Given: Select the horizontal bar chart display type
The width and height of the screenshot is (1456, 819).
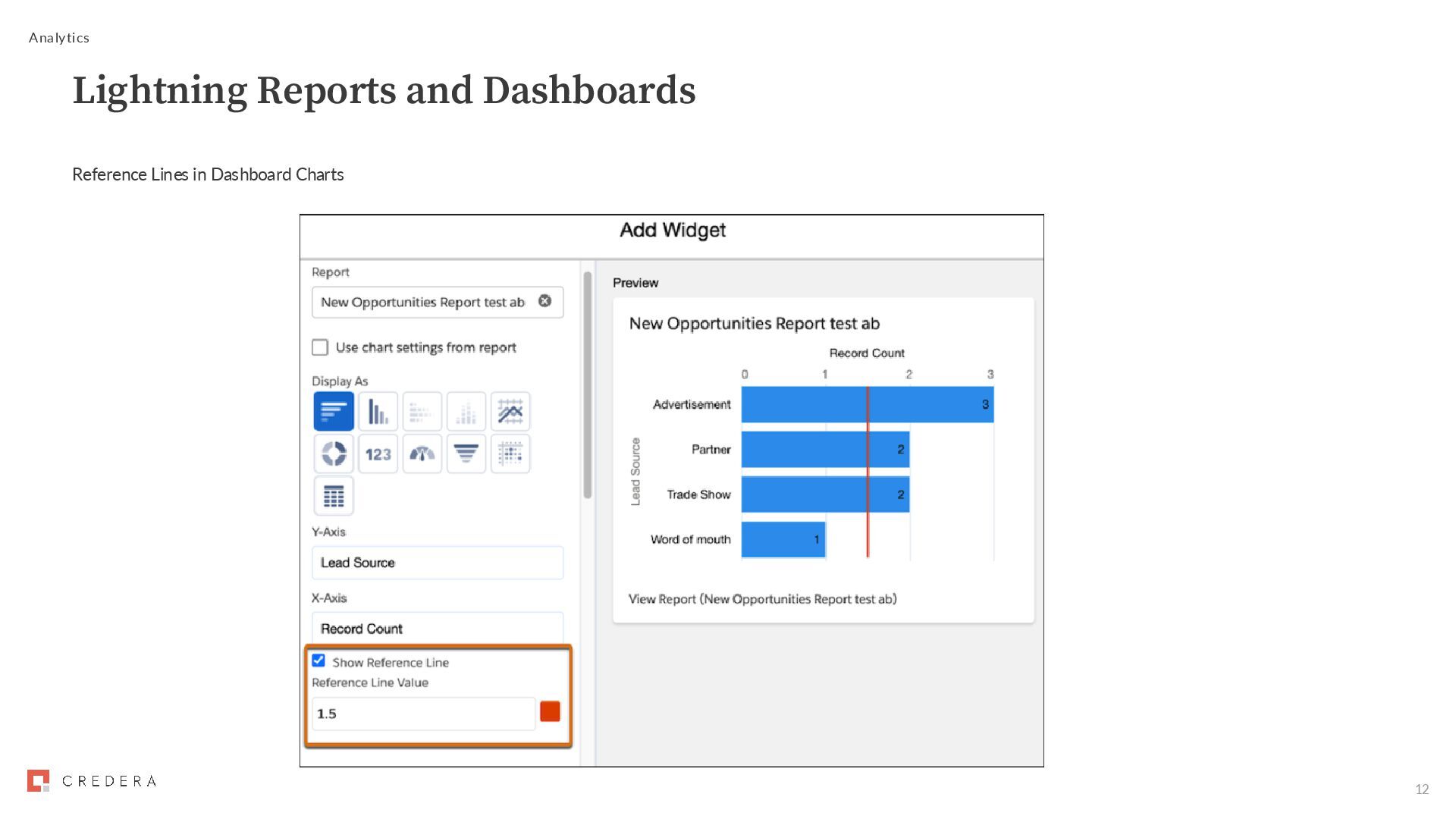Looking at the screenshot, I should pyautogui.click(x=334, y=412).
